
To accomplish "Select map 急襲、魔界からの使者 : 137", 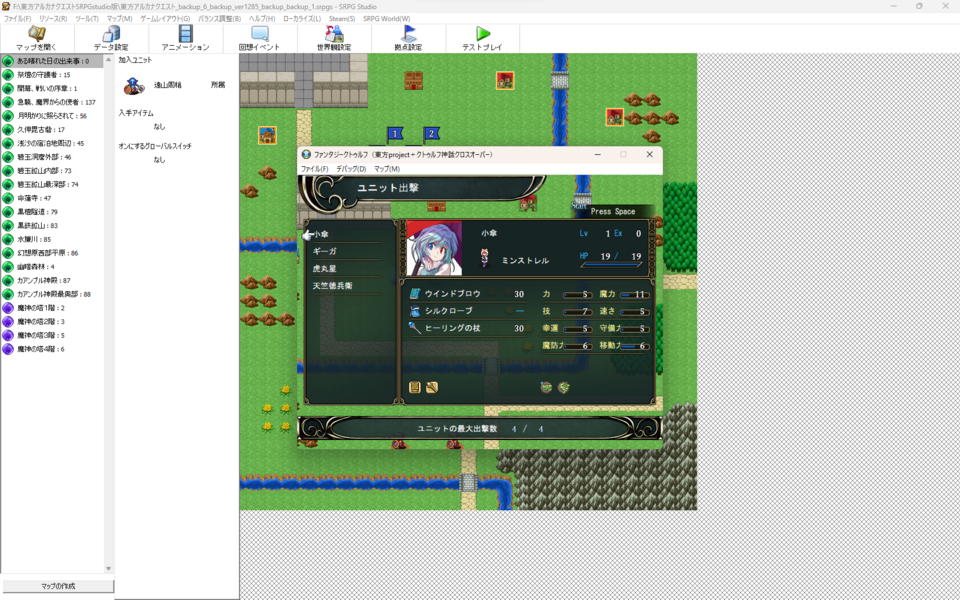I will [52, 102].
